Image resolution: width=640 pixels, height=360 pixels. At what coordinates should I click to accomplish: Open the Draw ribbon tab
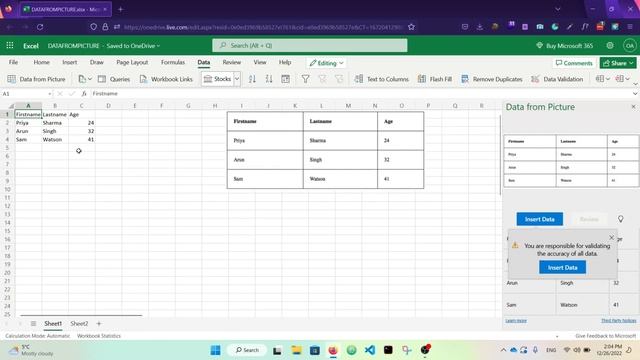[x=96, y=62]
